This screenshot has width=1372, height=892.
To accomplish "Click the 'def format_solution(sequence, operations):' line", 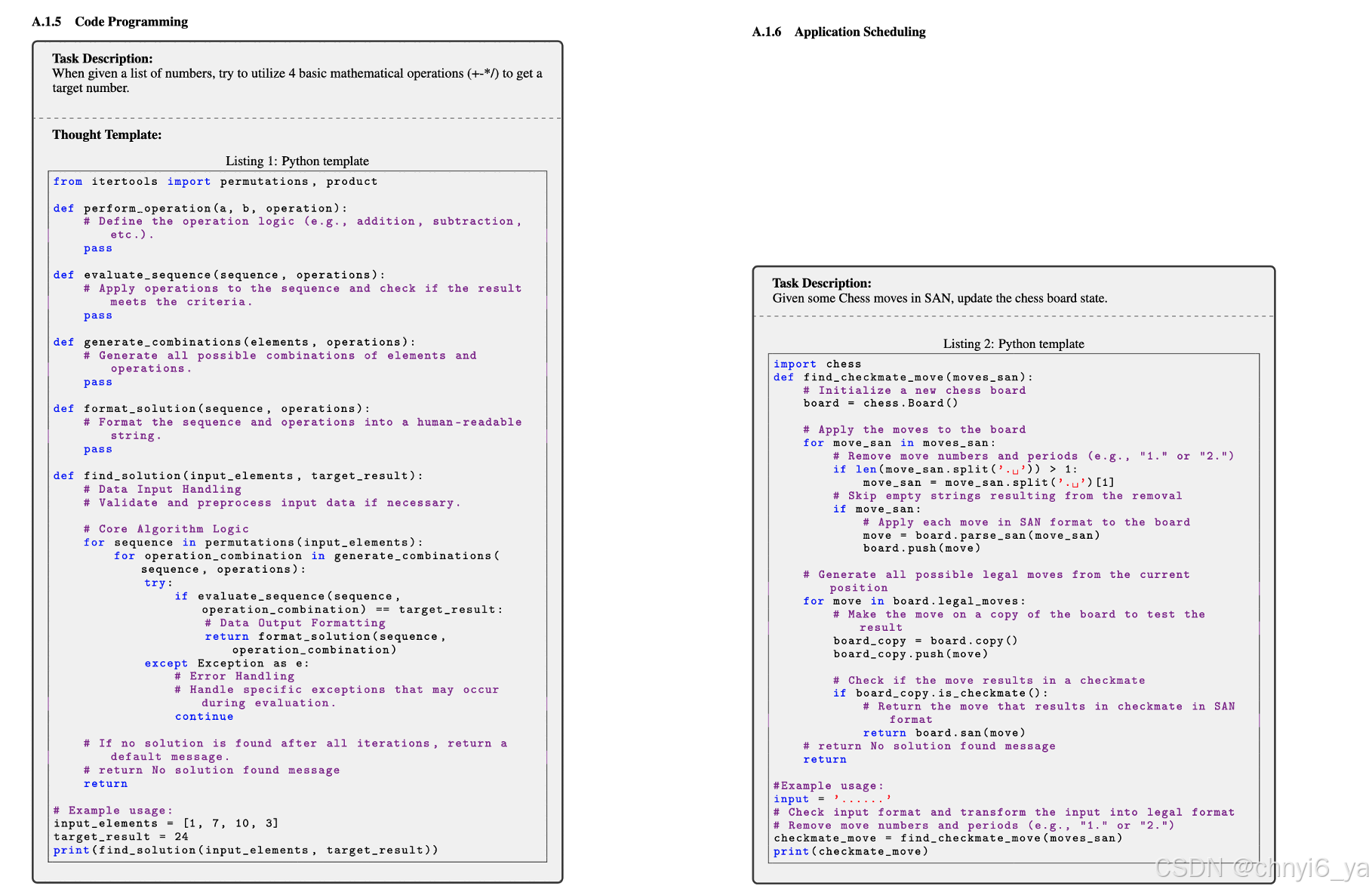I will point(212,408).
